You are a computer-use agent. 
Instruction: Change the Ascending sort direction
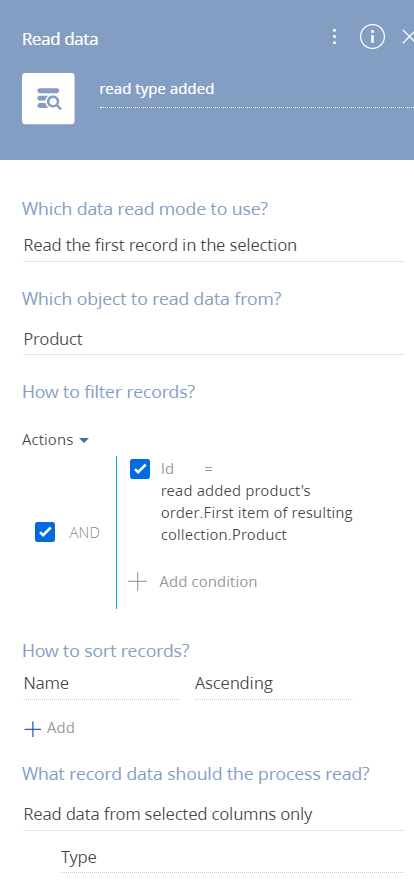coord(273,684)
